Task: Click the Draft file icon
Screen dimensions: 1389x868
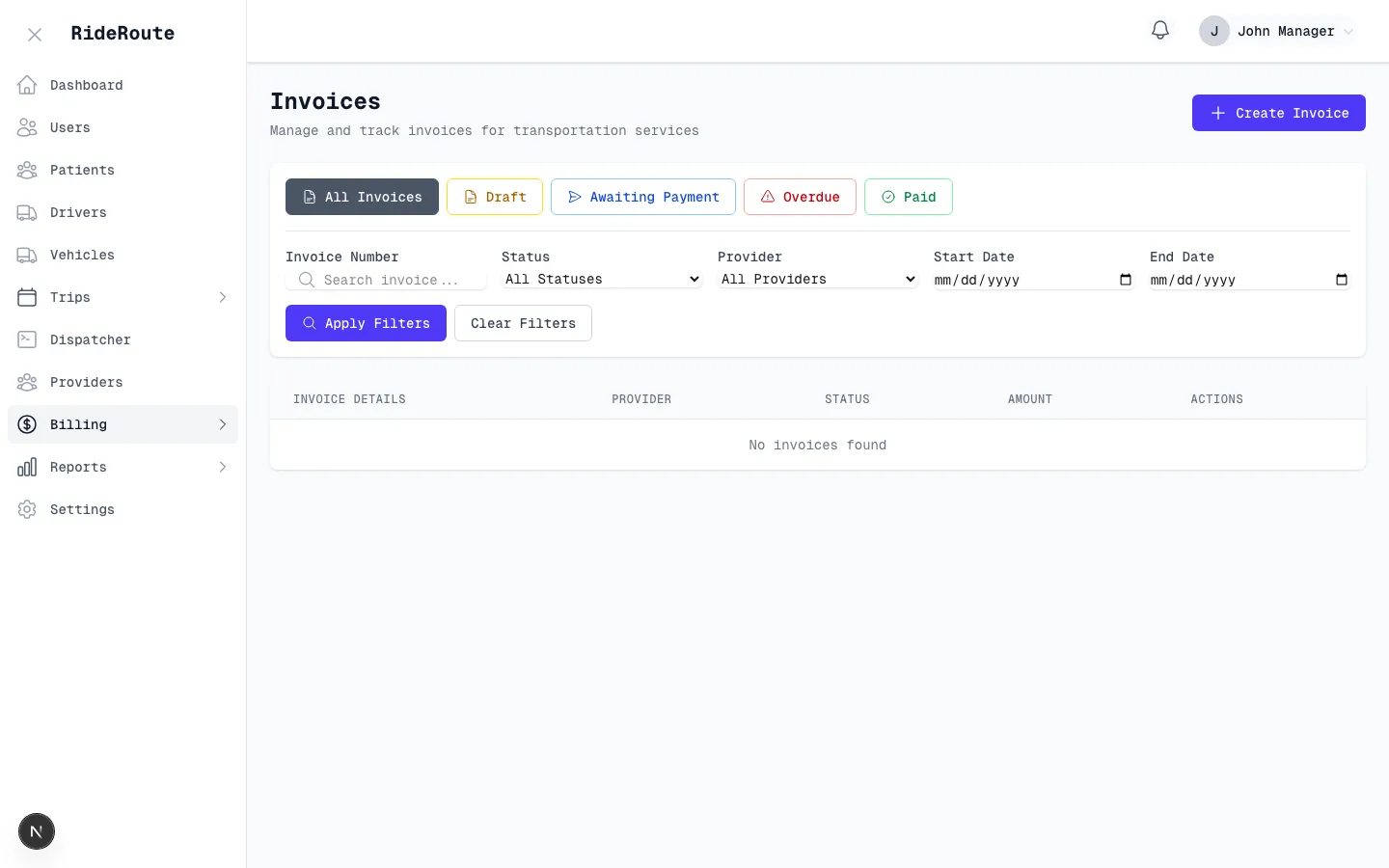Action: pyautogui.click(x=471, y=197)
